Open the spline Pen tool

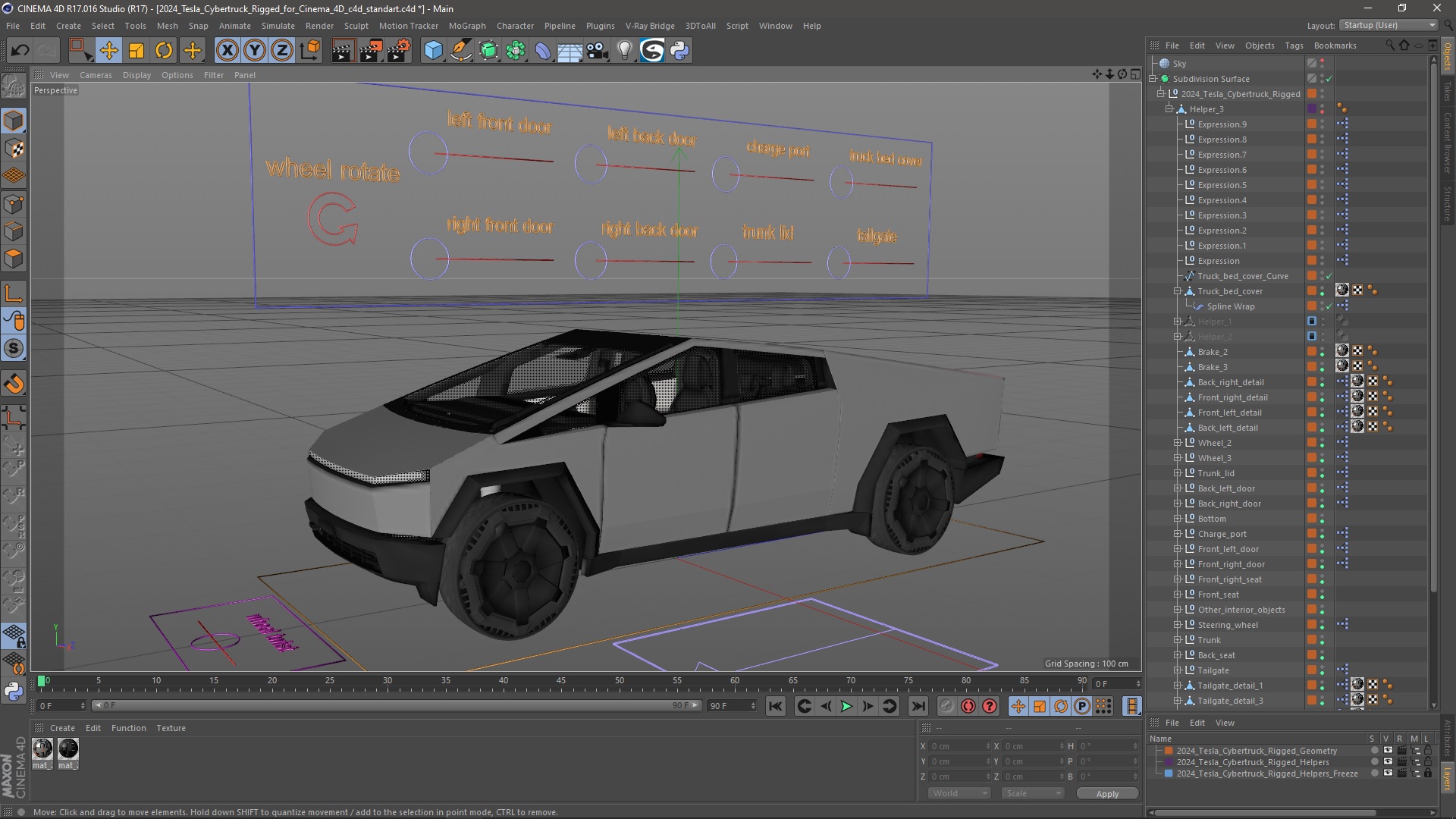tap(461, 51)
